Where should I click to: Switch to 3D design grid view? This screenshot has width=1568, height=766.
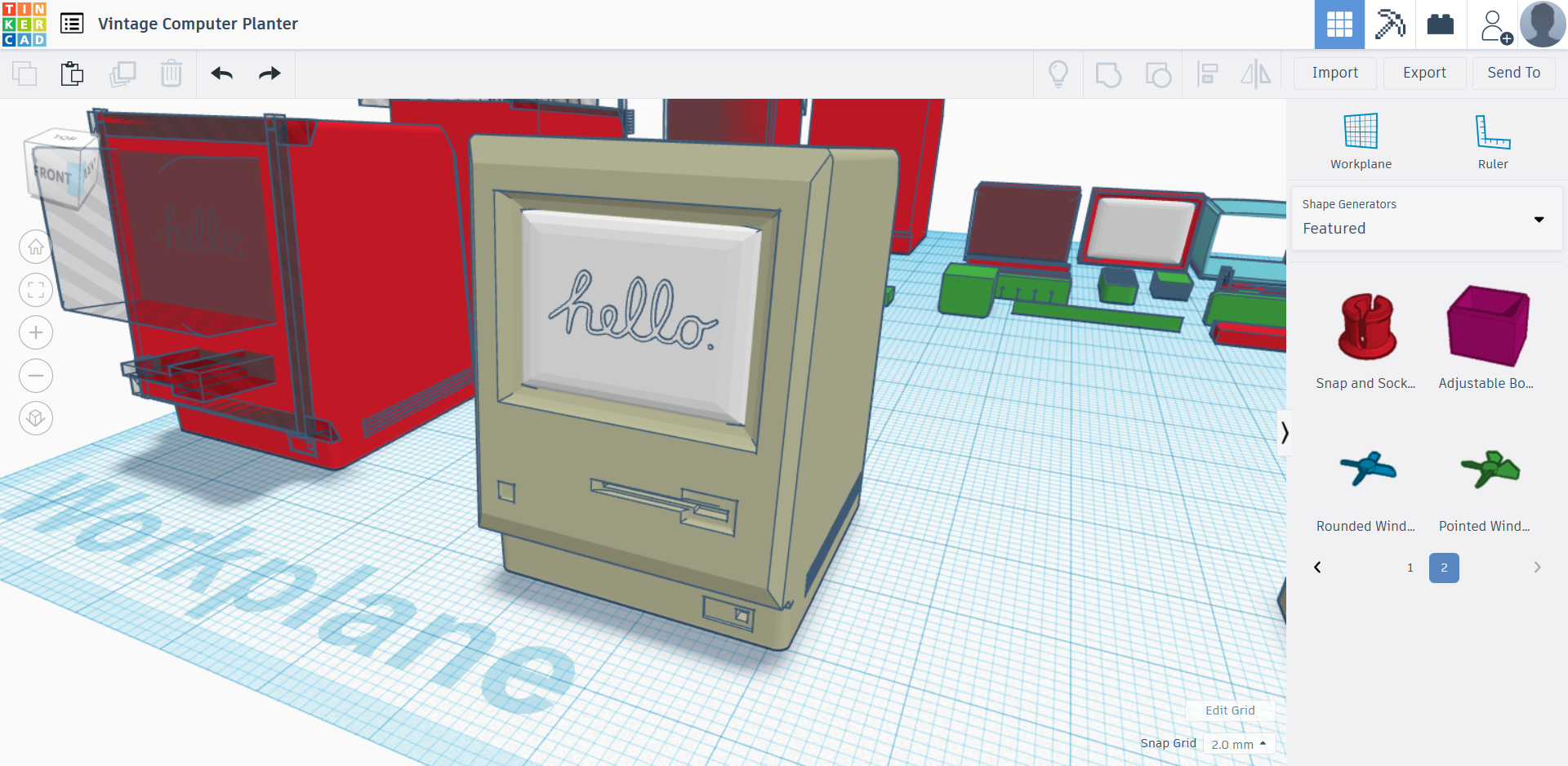tap(1339, 24)
